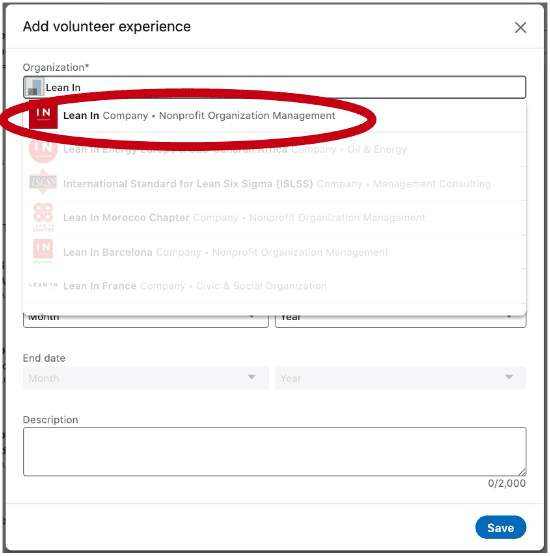
Task: Click the Organization text field containing Lean In
Action: (x=274, y=87)
